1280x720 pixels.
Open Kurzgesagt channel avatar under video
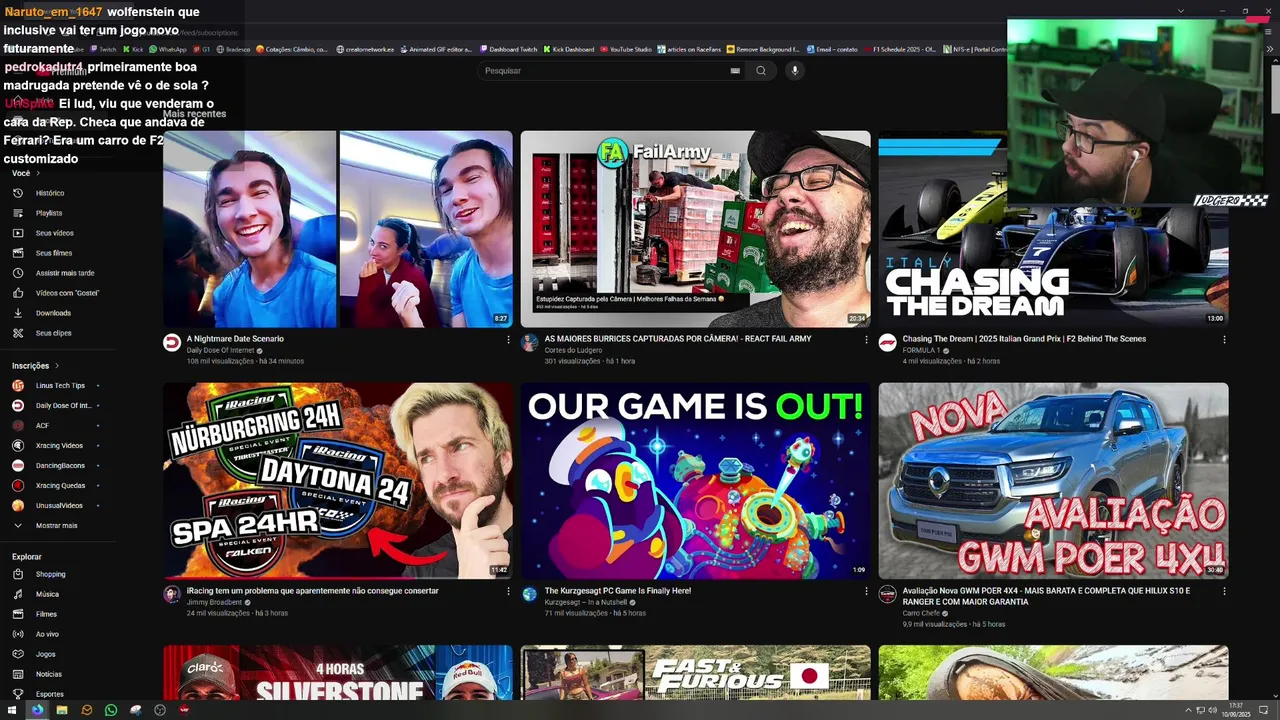(x=530, y=594)
